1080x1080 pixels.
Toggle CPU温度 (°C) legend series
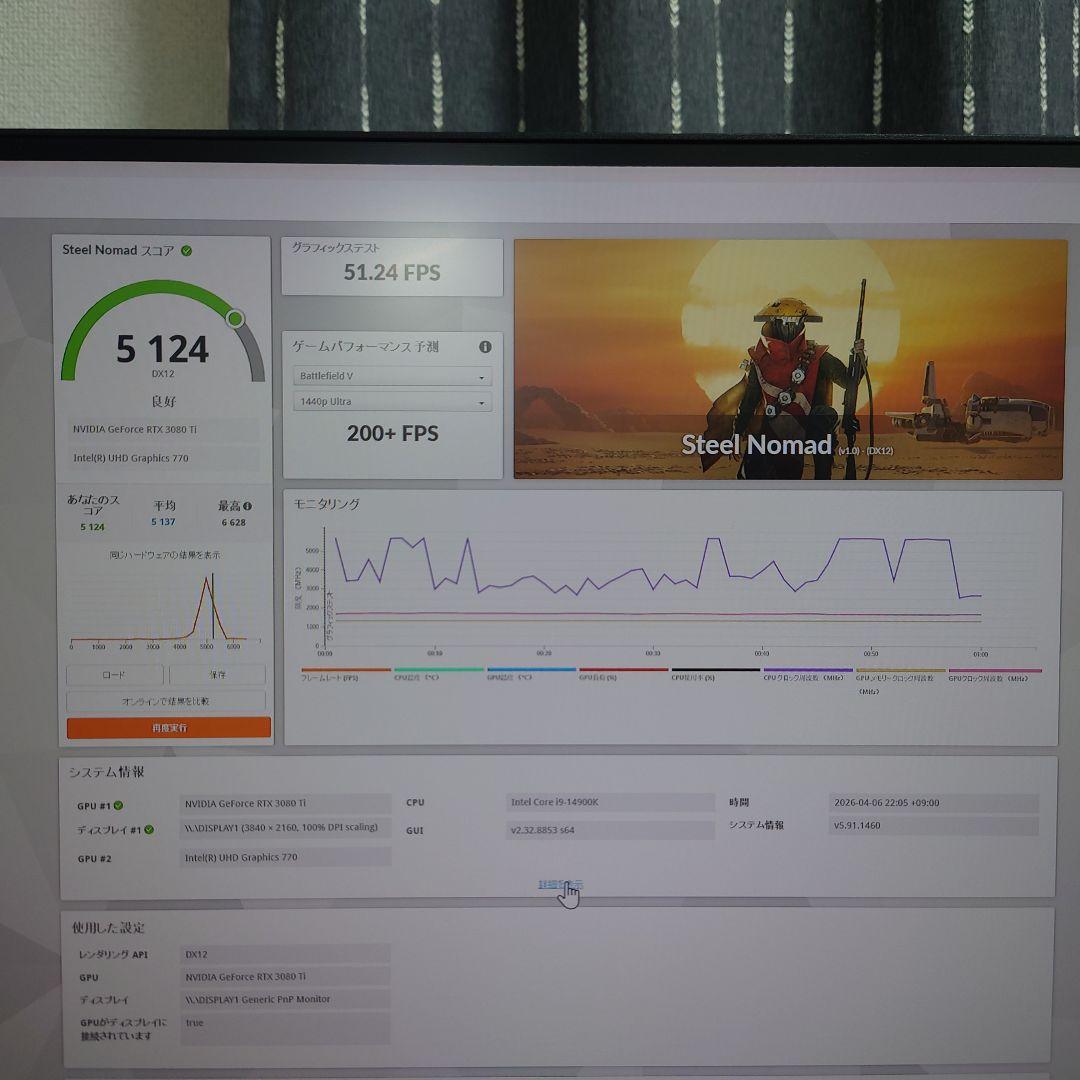(438, 674)
